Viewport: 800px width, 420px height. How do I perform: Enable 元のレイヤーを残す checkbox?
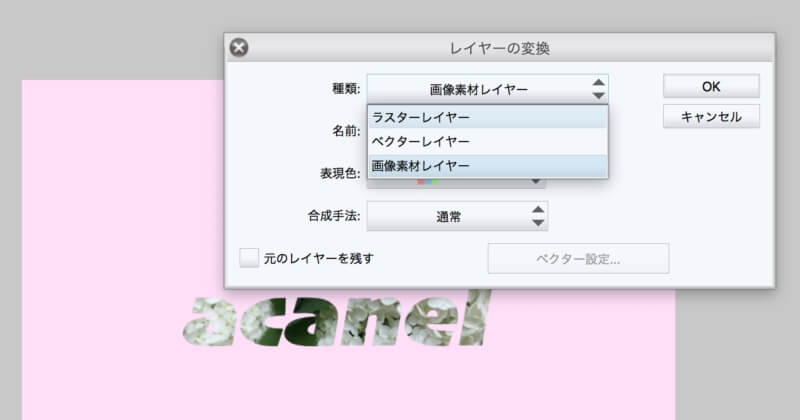[x=249, y=258]
